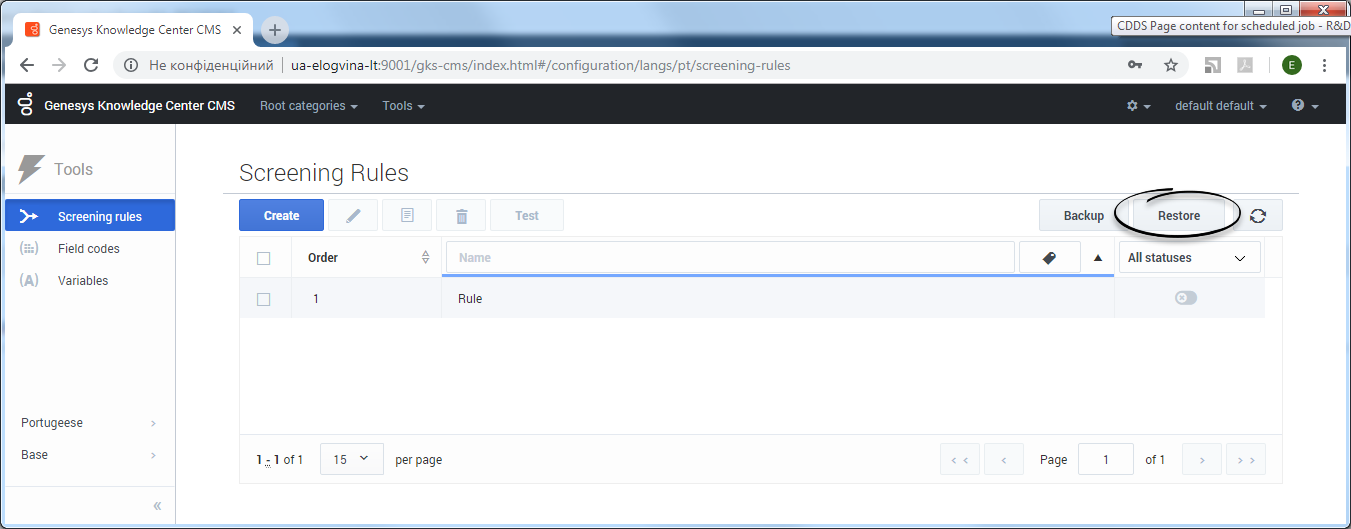Collapse the sidebar with double-chevron icon

click(157, 506)
